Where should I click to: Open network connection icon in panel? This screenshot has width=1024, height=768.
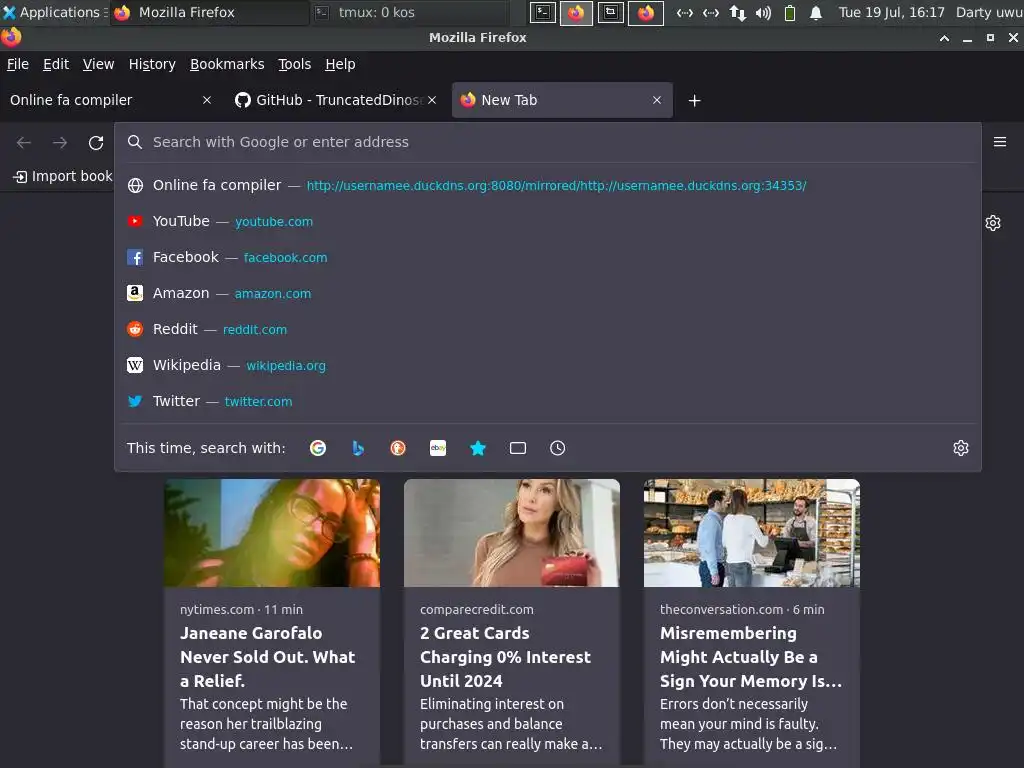(x=737, y=12)
